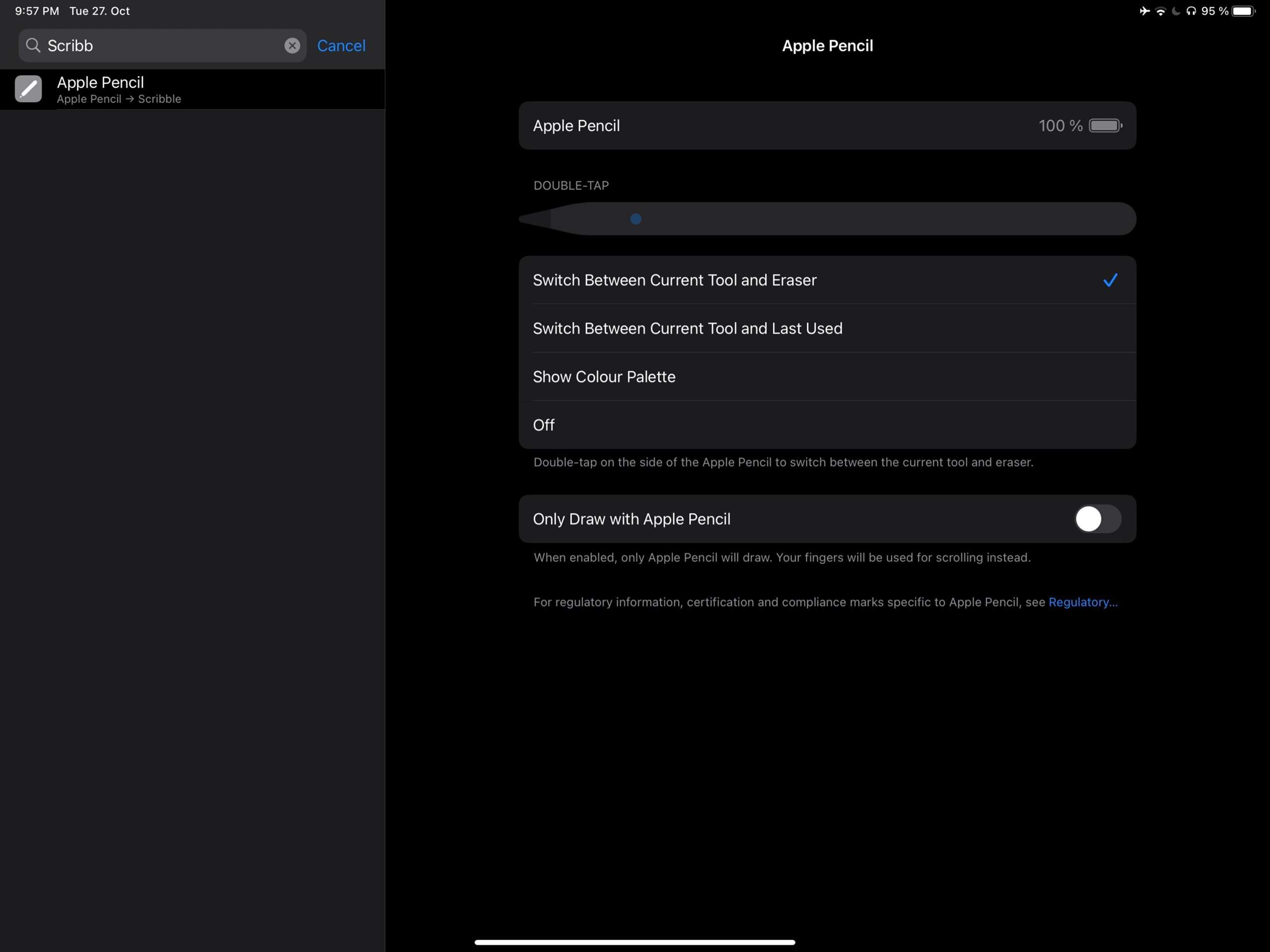Image resolution: width=1270 pixels, height=952 pixels.
Task: Select Switch Between Current Tool and Eraser
Action: 827,279
